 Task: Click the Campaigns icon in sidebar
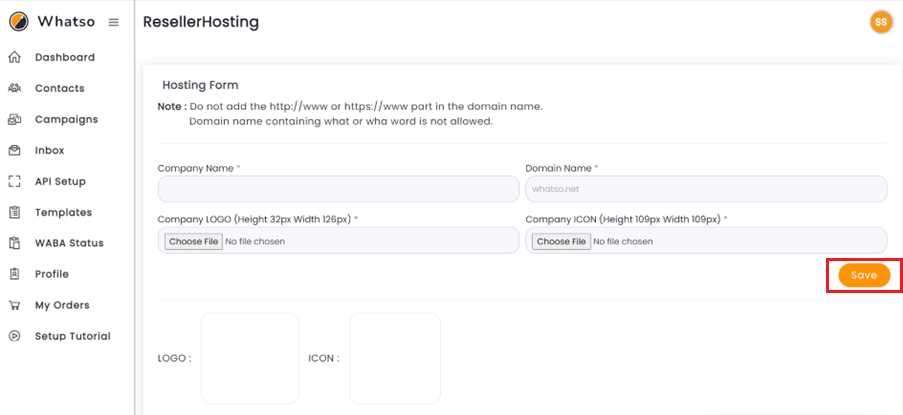(x=14, y=119)
